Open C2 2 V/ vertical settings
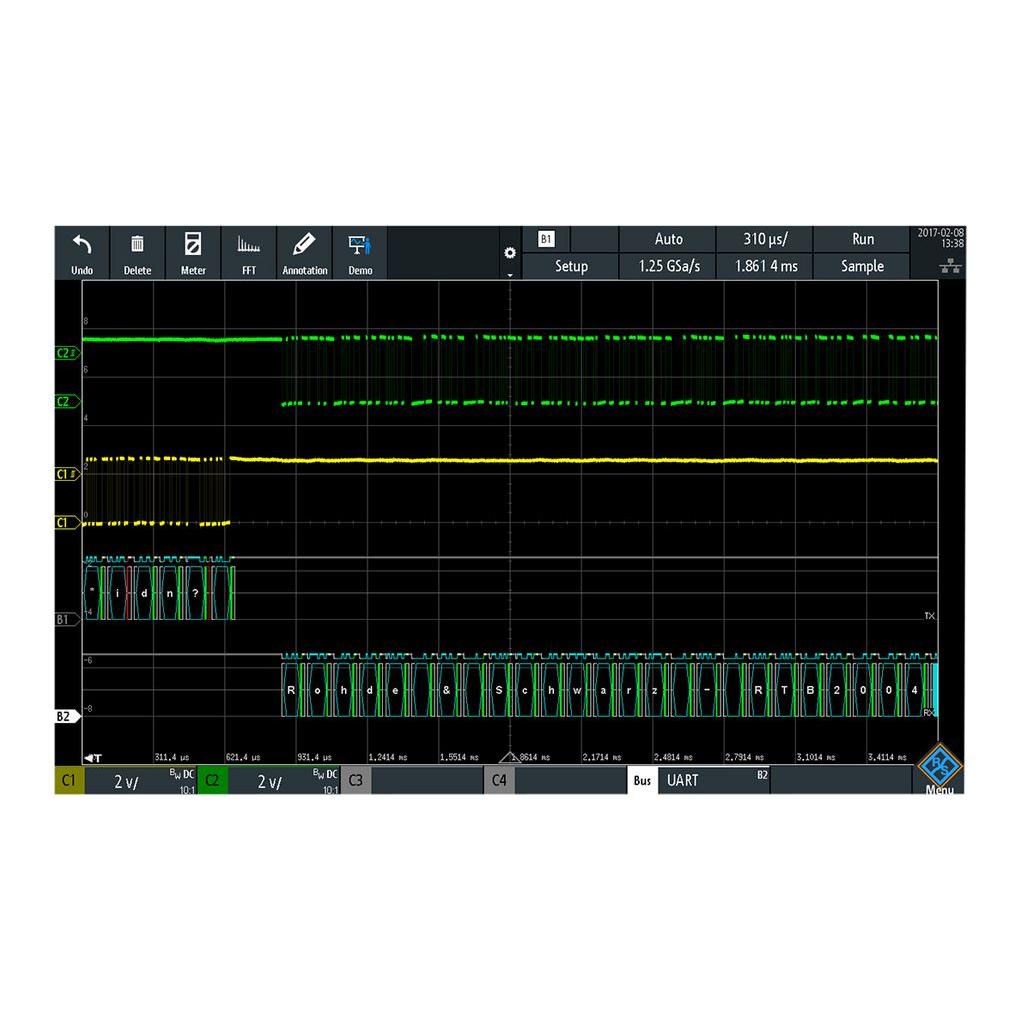The image size is (1020, 1020). point(284,781)
